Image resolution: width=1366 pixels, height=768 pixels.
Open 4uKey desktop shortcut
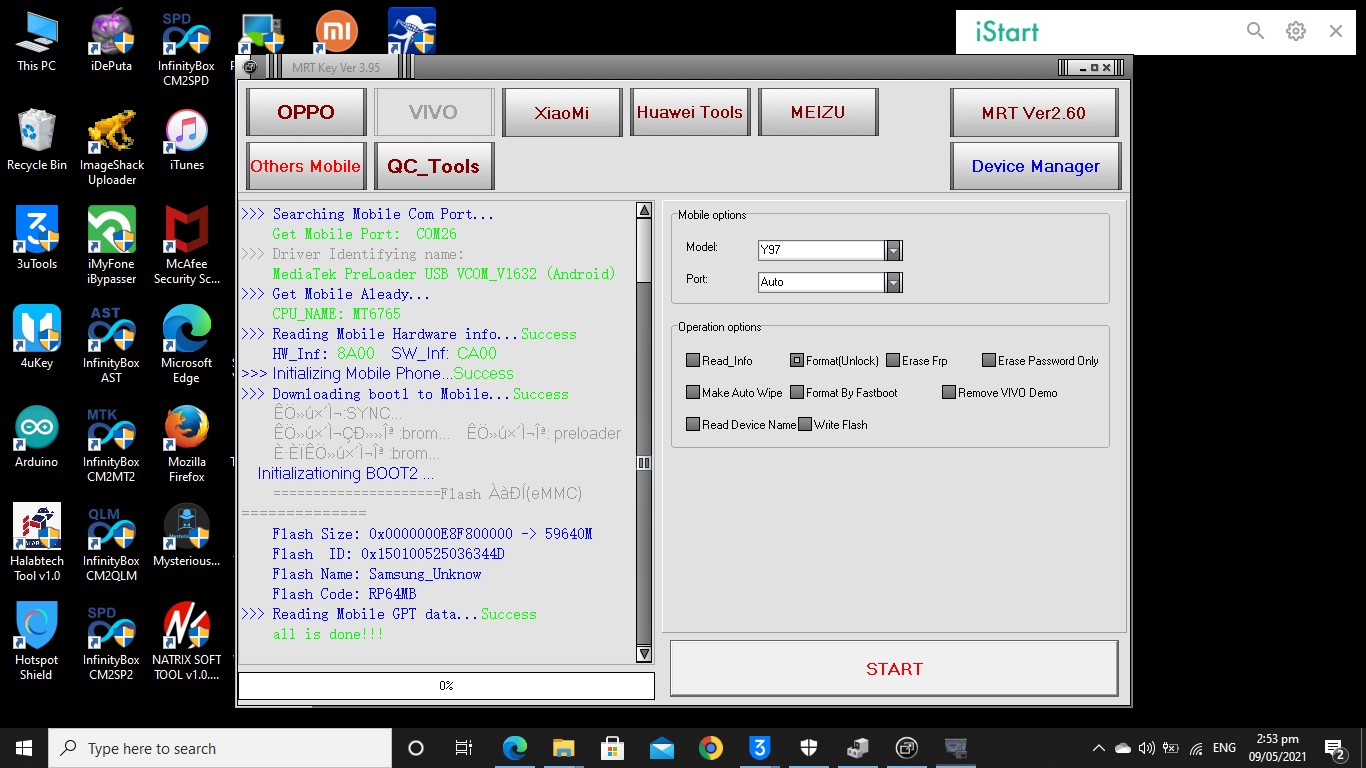click(x=36, y=338)
